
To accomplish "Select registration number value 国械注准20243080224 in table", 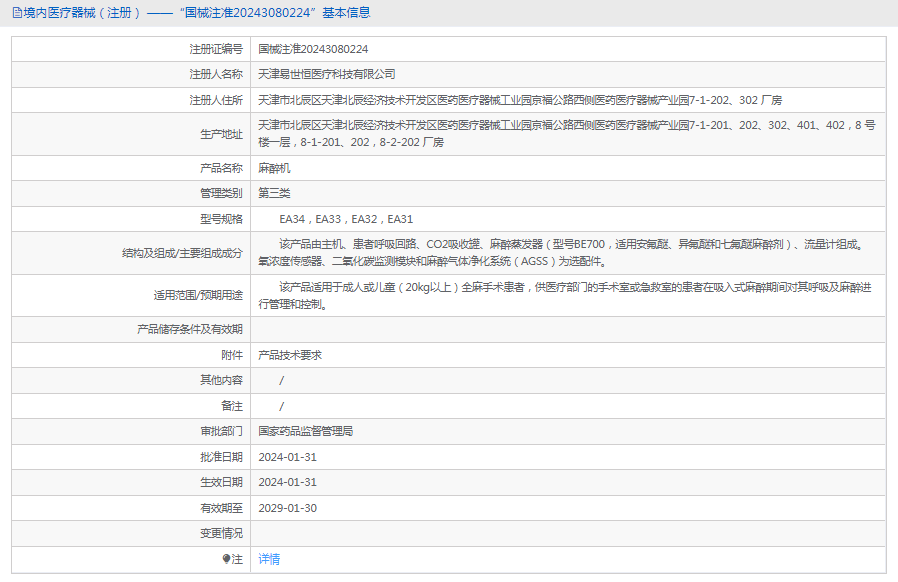I will tap(313, 49).
